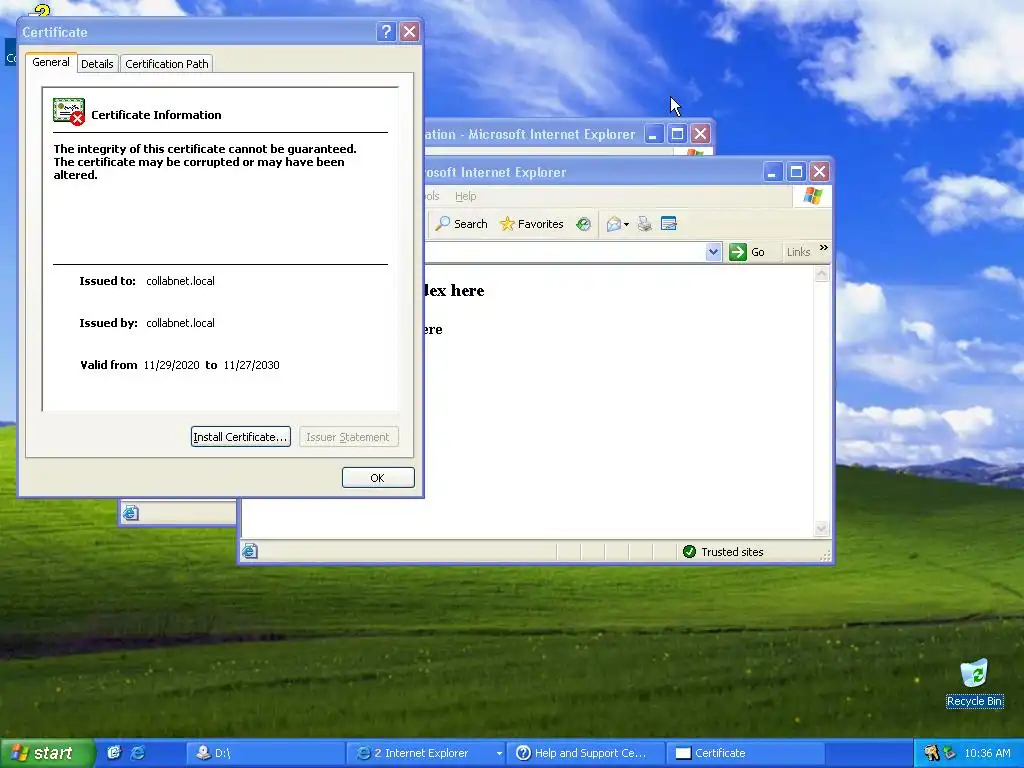Viewport: 1024px width, 768px height.
Task: Click the safely remove hardware tray icon
Action: [x=950, y=752]
